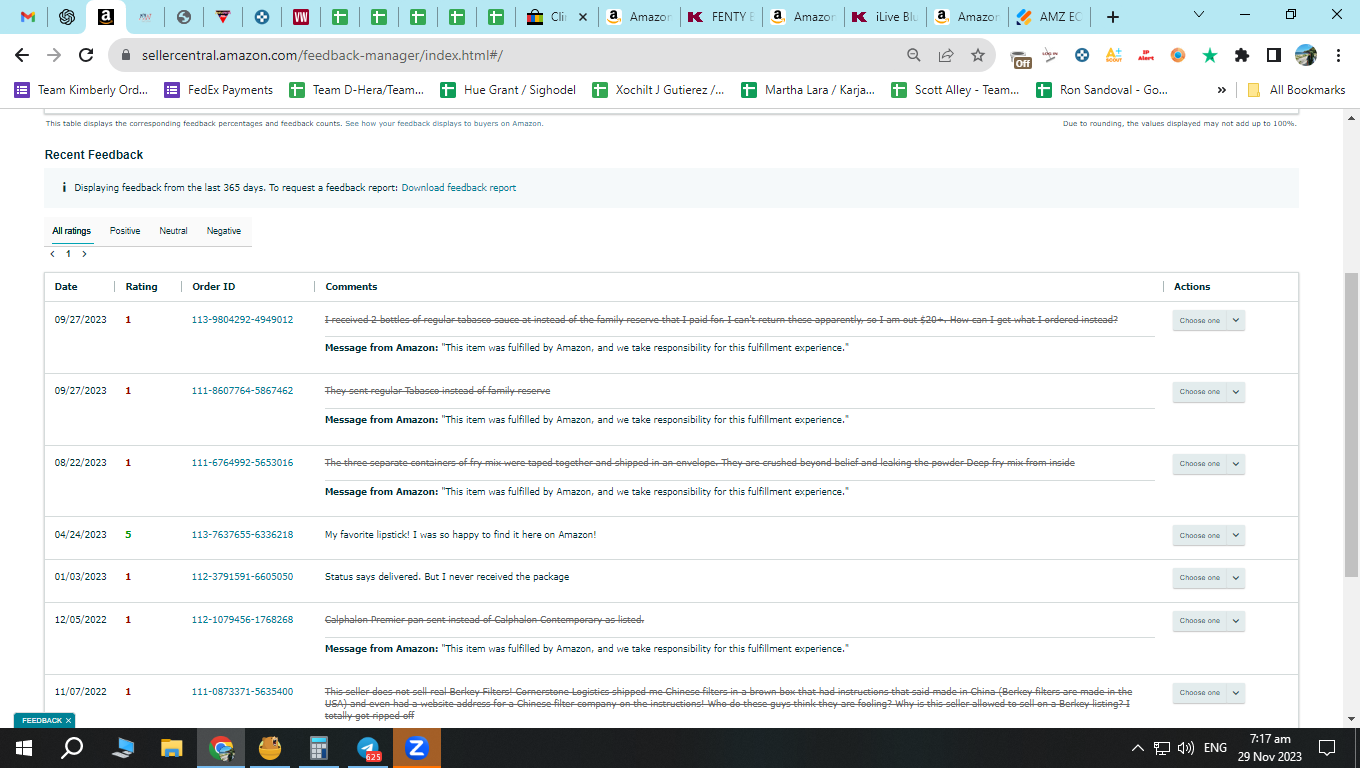
Task: Open order 111-8607764-5867462
Action: click(x=242, y=391)
